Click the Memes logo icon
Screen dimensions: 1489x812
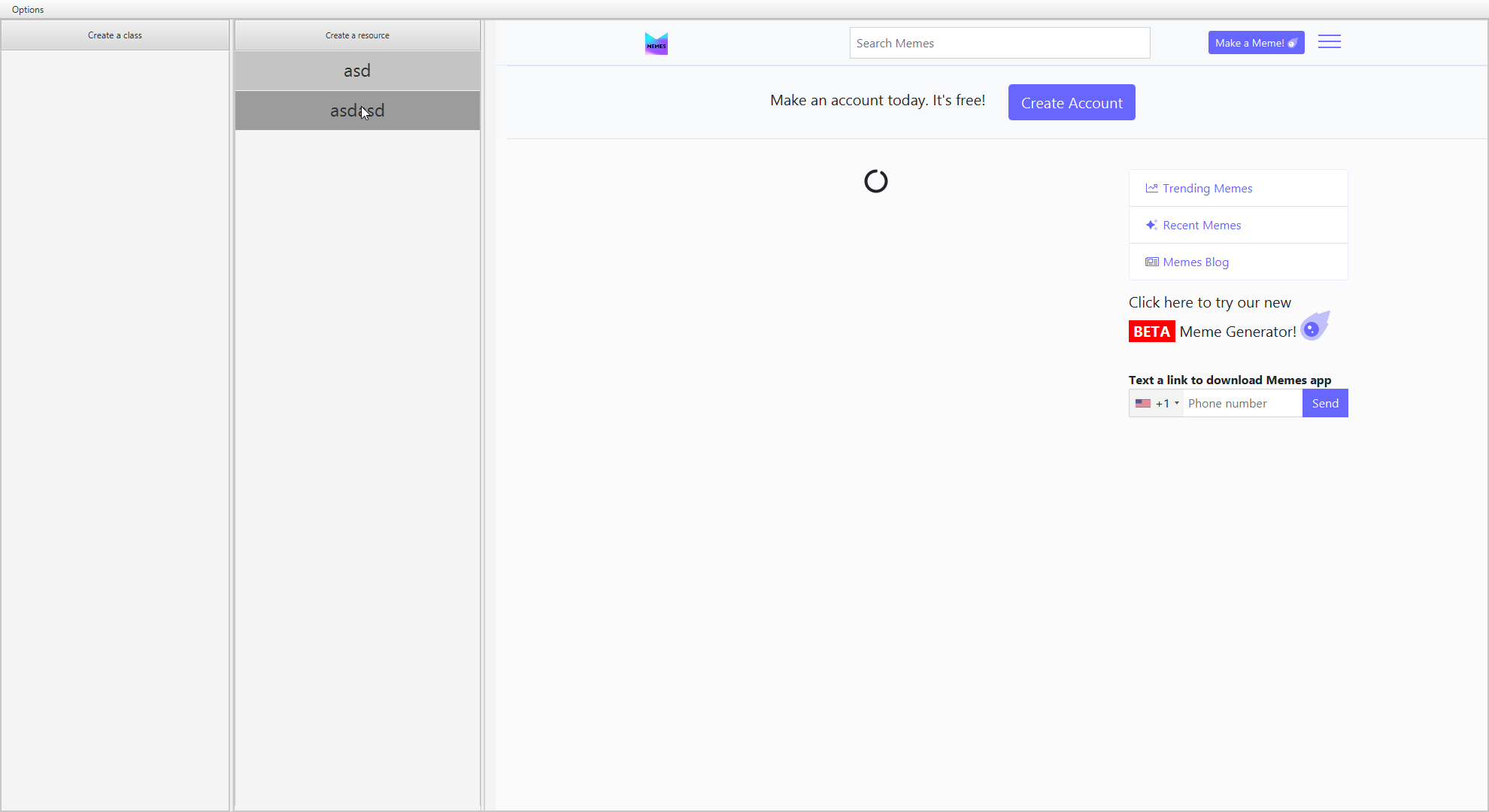[x=656, y=44]
